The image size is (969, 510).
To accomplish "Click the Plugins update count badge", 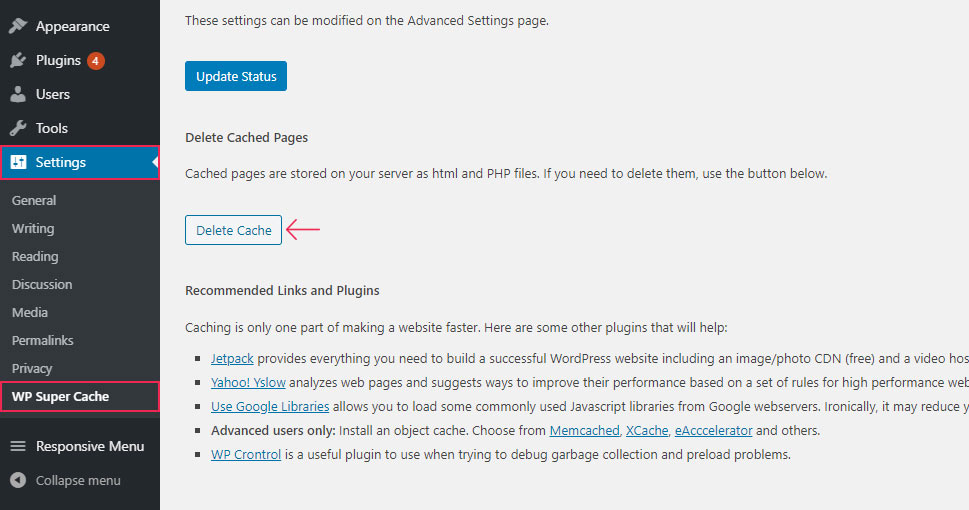I will click(95, 61).
